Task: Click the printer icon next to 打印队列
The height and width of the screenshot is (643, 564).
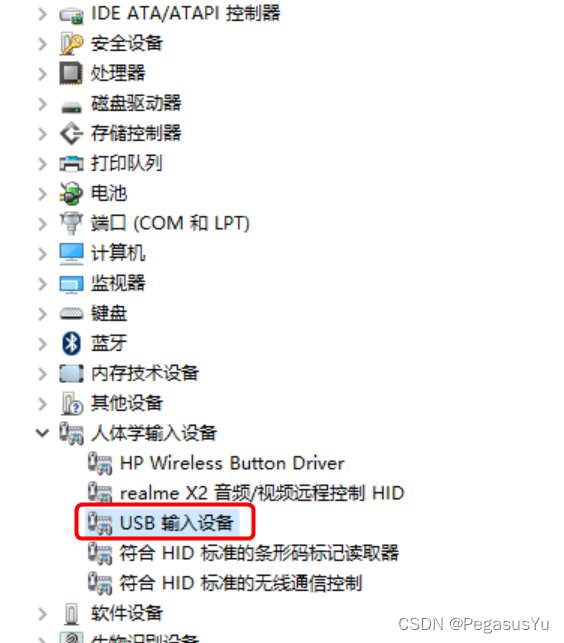Action: 71,163
